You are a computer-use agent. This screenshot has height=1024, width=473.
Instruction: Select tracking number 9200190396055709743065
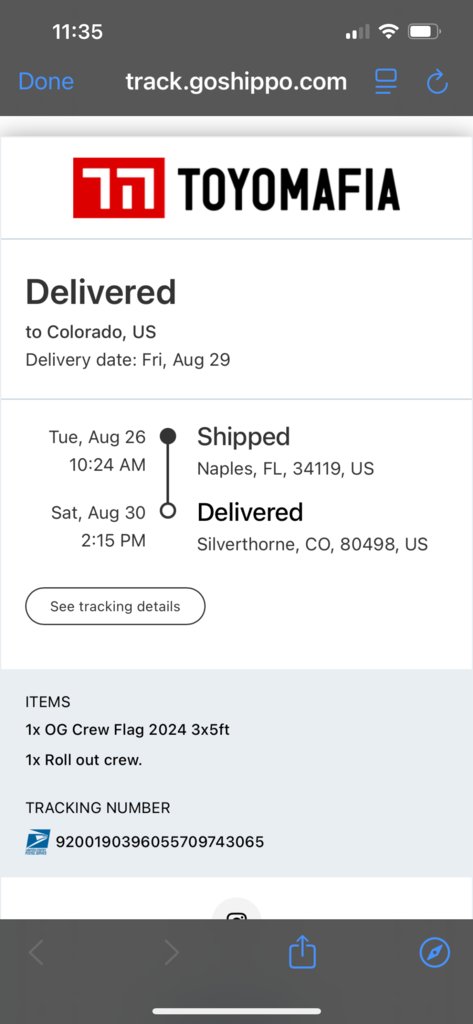click(x=160, y=842)
